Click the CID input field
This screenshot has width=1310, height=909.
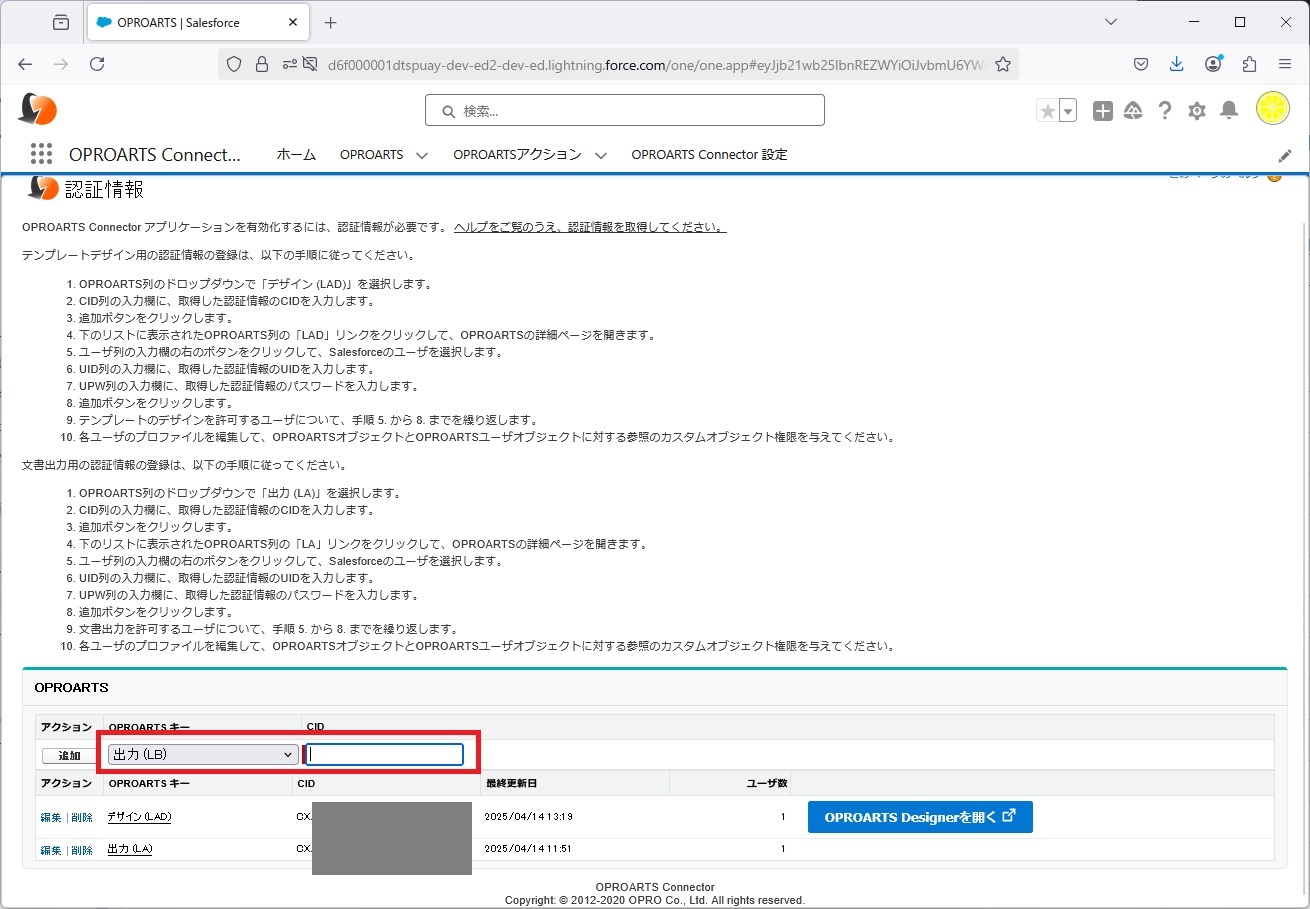click(386, 754)
